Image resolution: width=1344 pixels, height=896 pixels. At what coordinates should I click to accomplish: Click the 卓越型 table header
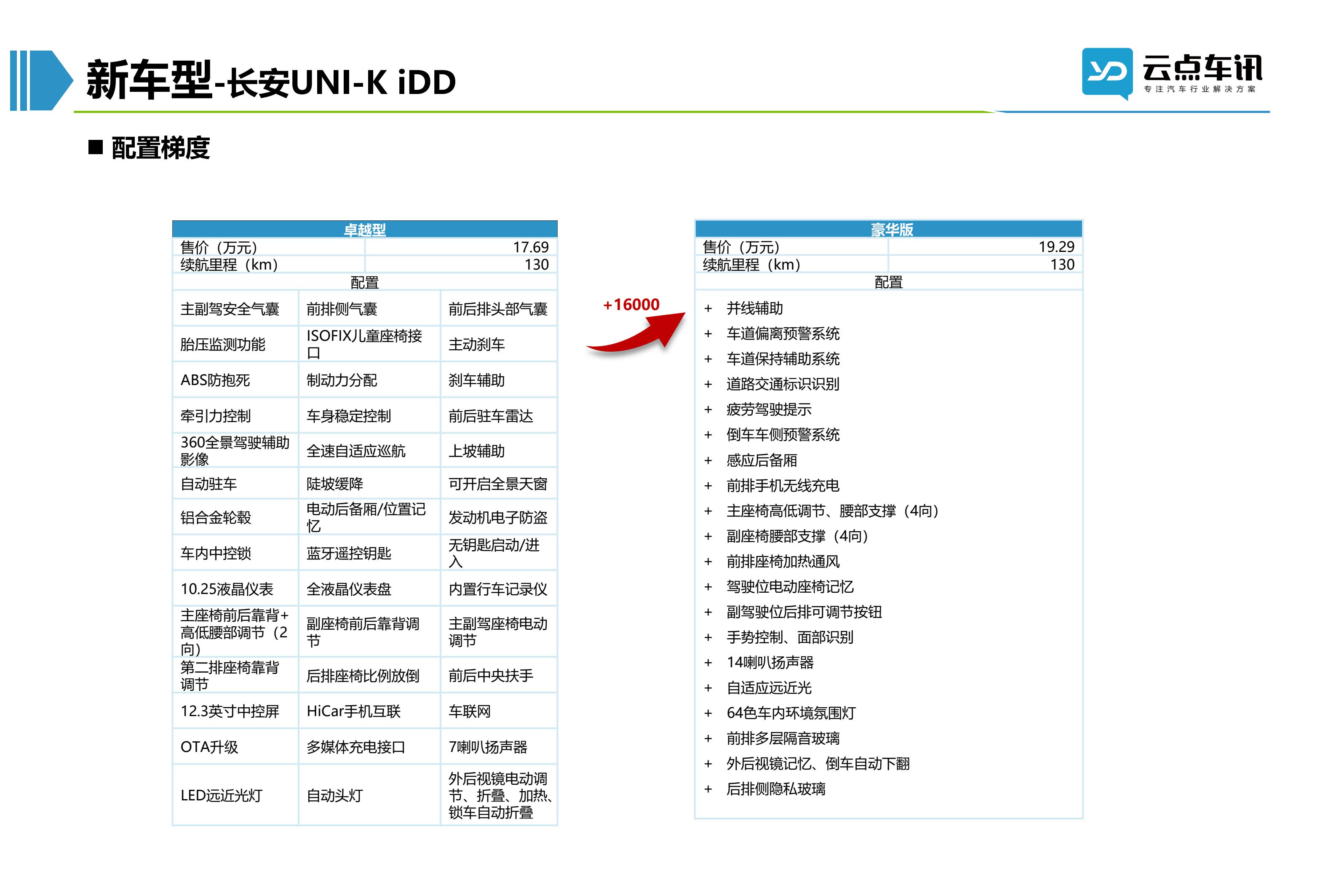point(364,229)
